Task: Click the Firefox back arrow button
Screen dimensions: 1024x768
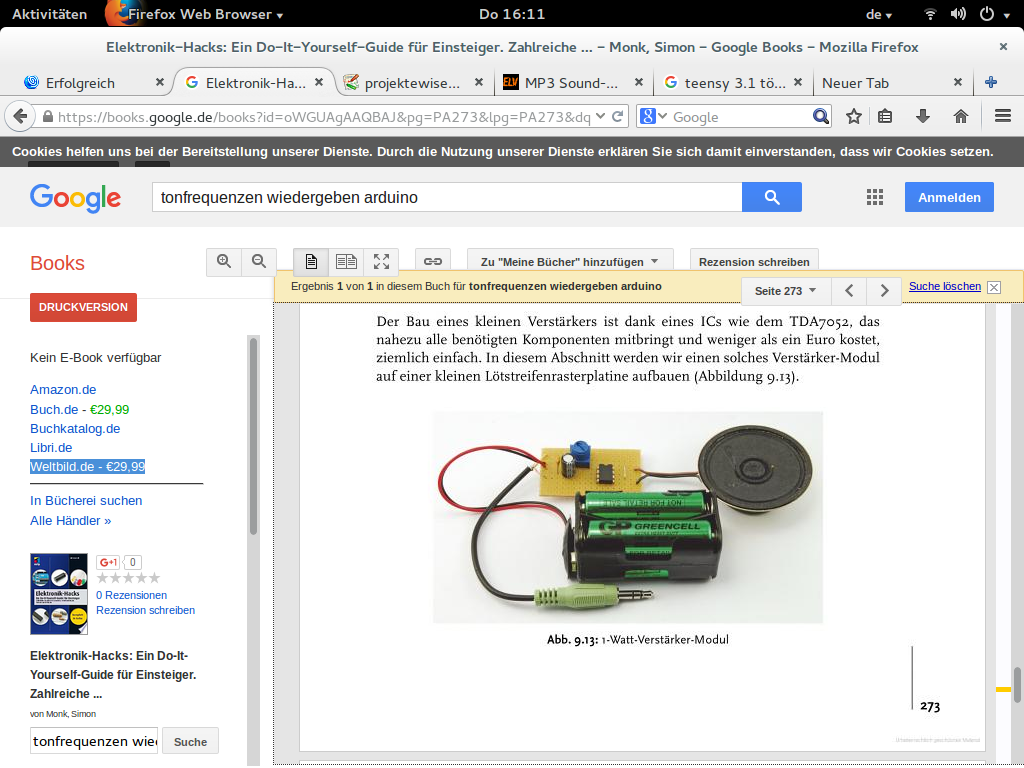Action: pos(20,117)
